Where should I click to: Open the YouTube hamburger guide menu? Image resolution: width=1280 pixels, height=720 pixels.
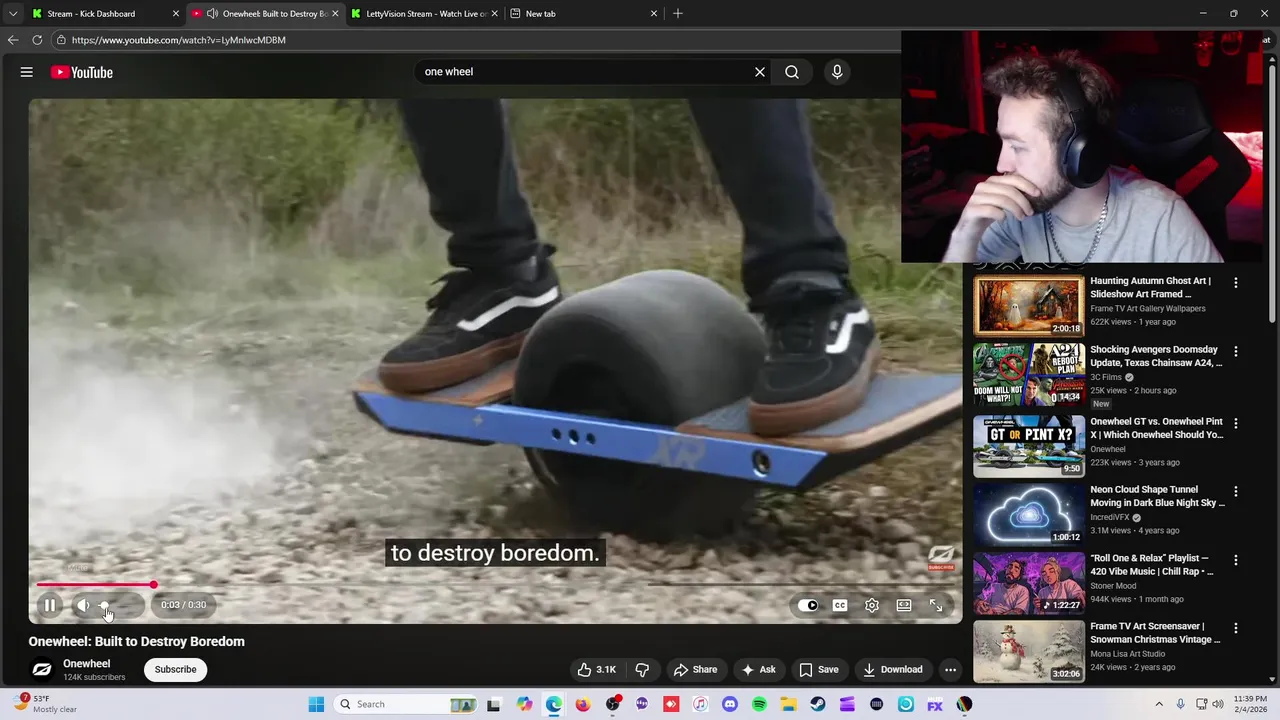(27, 72)
